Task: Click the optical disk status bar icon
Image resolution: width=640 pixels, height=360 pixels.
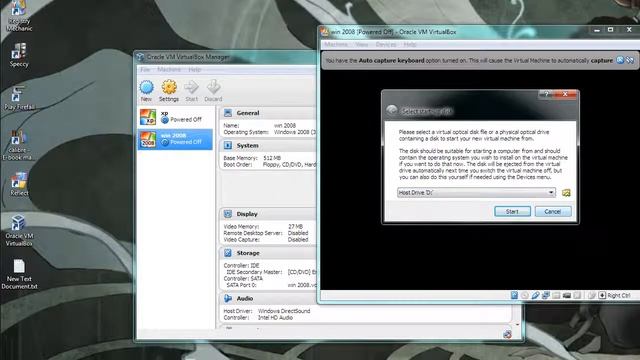Action: pos(525,295)
